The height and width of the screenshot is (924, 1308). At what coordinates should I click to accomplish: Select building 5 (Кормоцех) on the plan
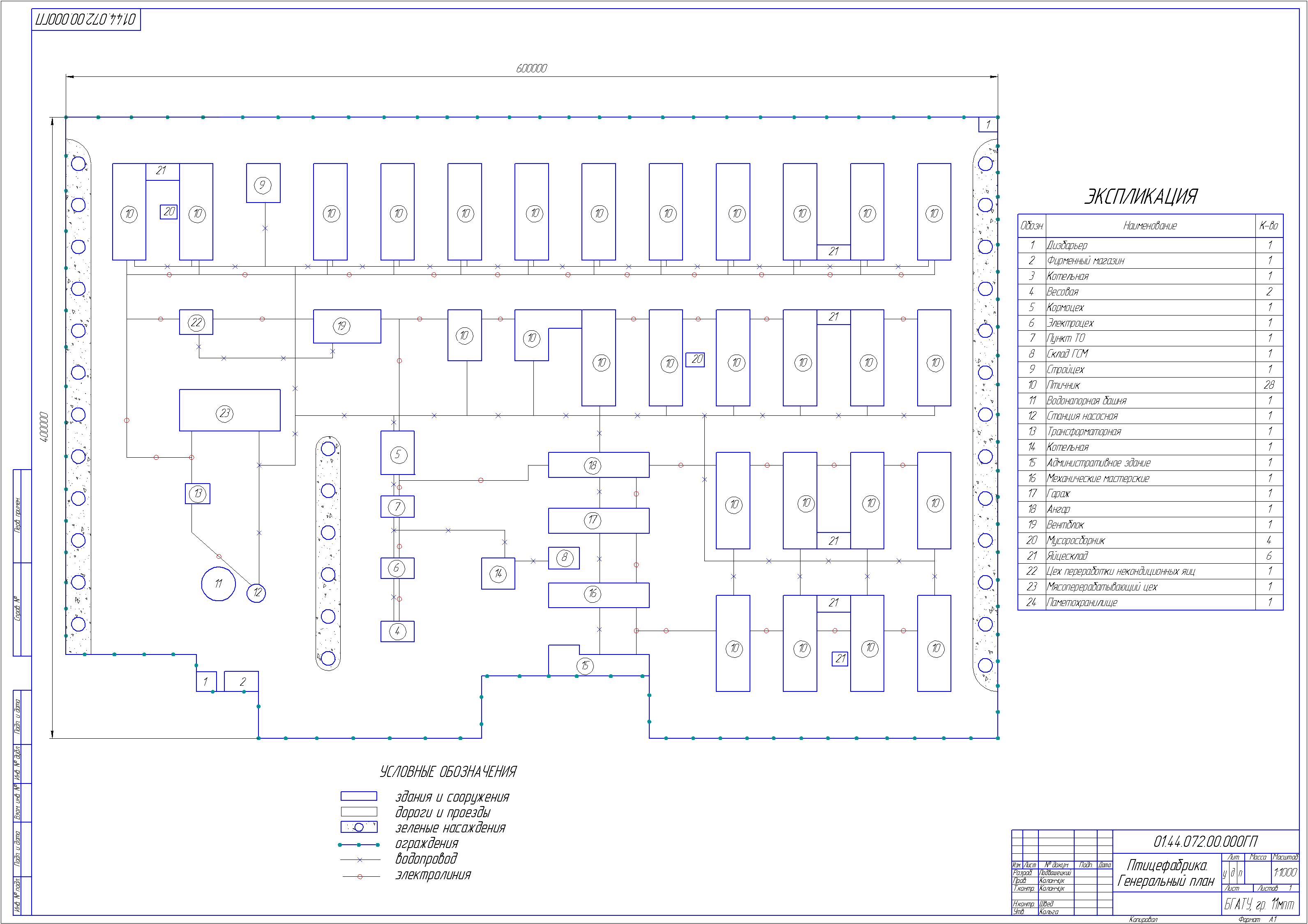pyautogui.click(x=398, y=453)
